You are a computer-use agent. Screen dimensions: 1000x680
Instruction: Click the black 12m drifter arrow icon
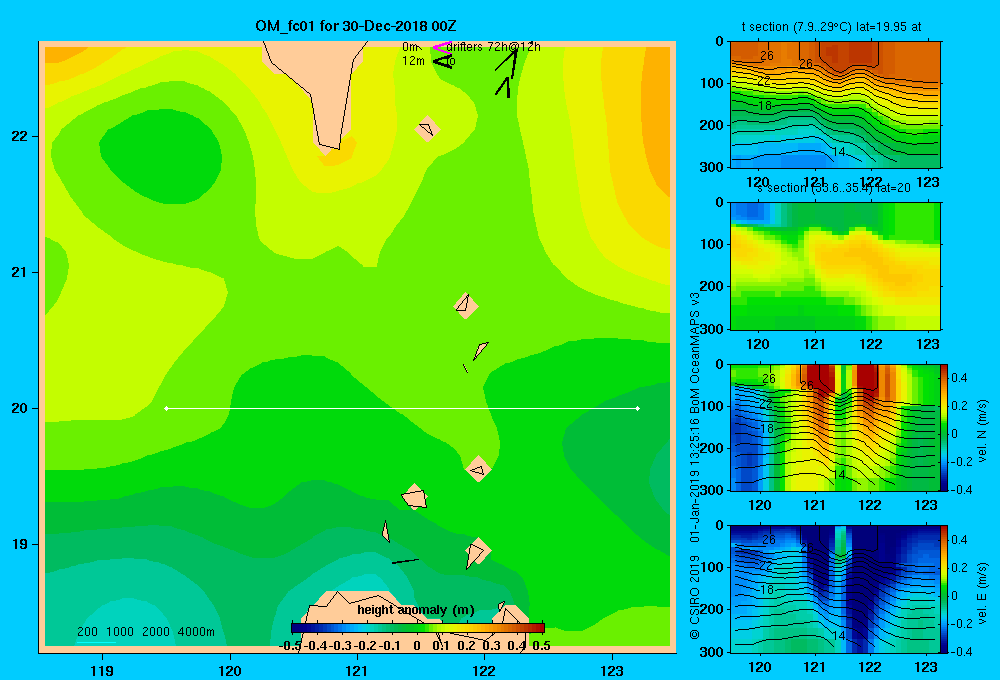tap(443, 61)
